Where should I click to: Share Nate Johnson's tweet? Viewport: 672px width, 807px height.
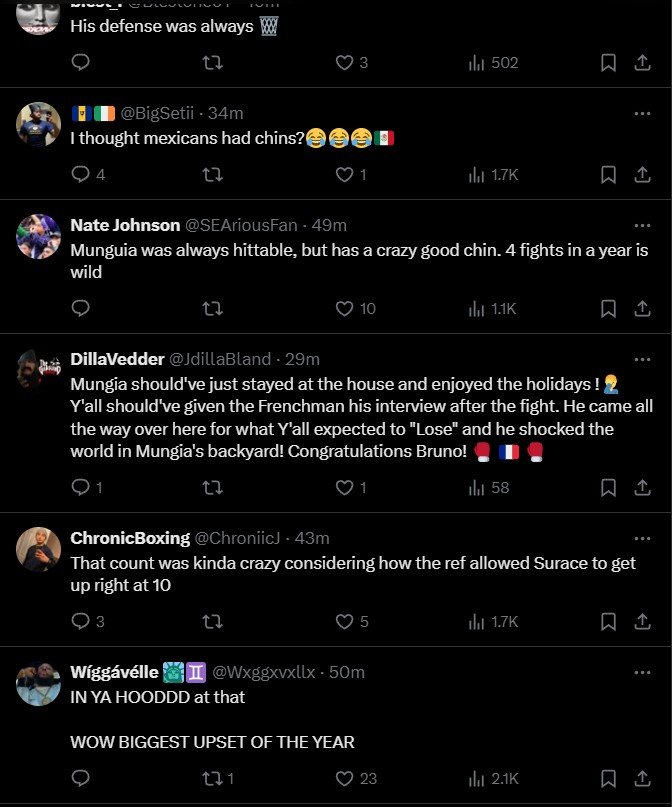click(x=641, y=309)
